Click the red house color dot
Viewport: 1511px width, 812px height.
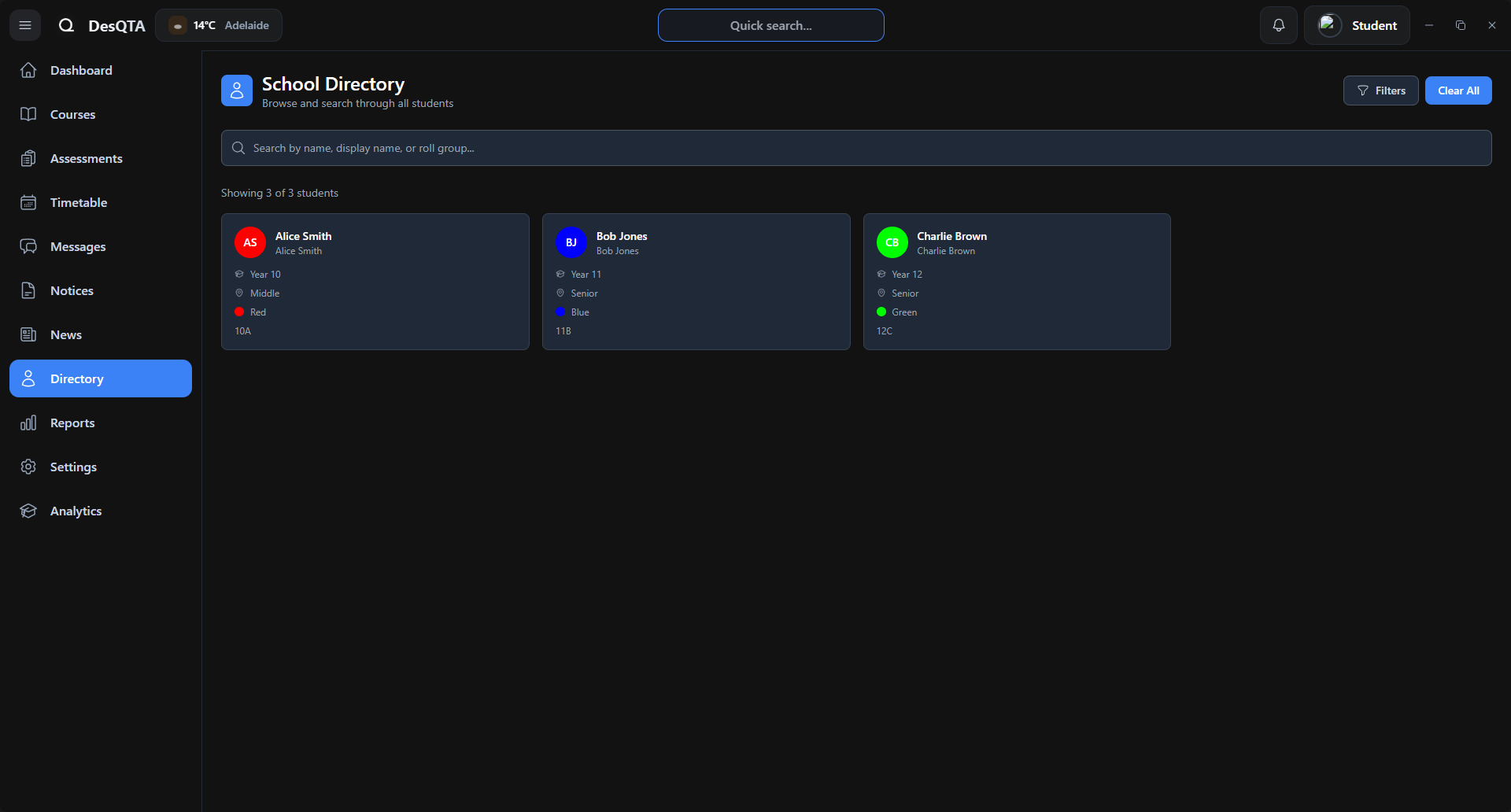(x=239, y=312)
